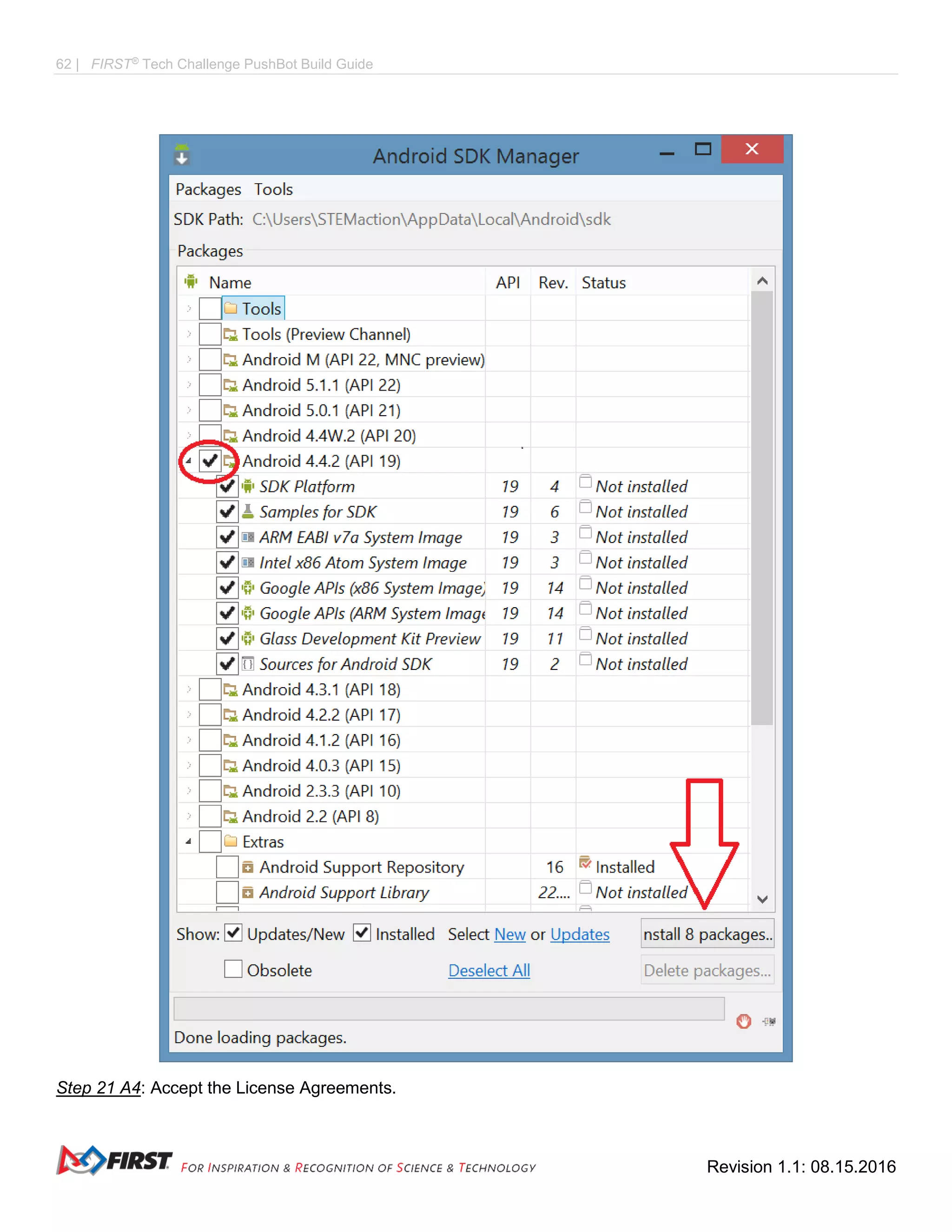Viewport: 952px width, 1232px height.
Task: Uncheck the Samples for SDK checkbox
Action: coord(227,512)
